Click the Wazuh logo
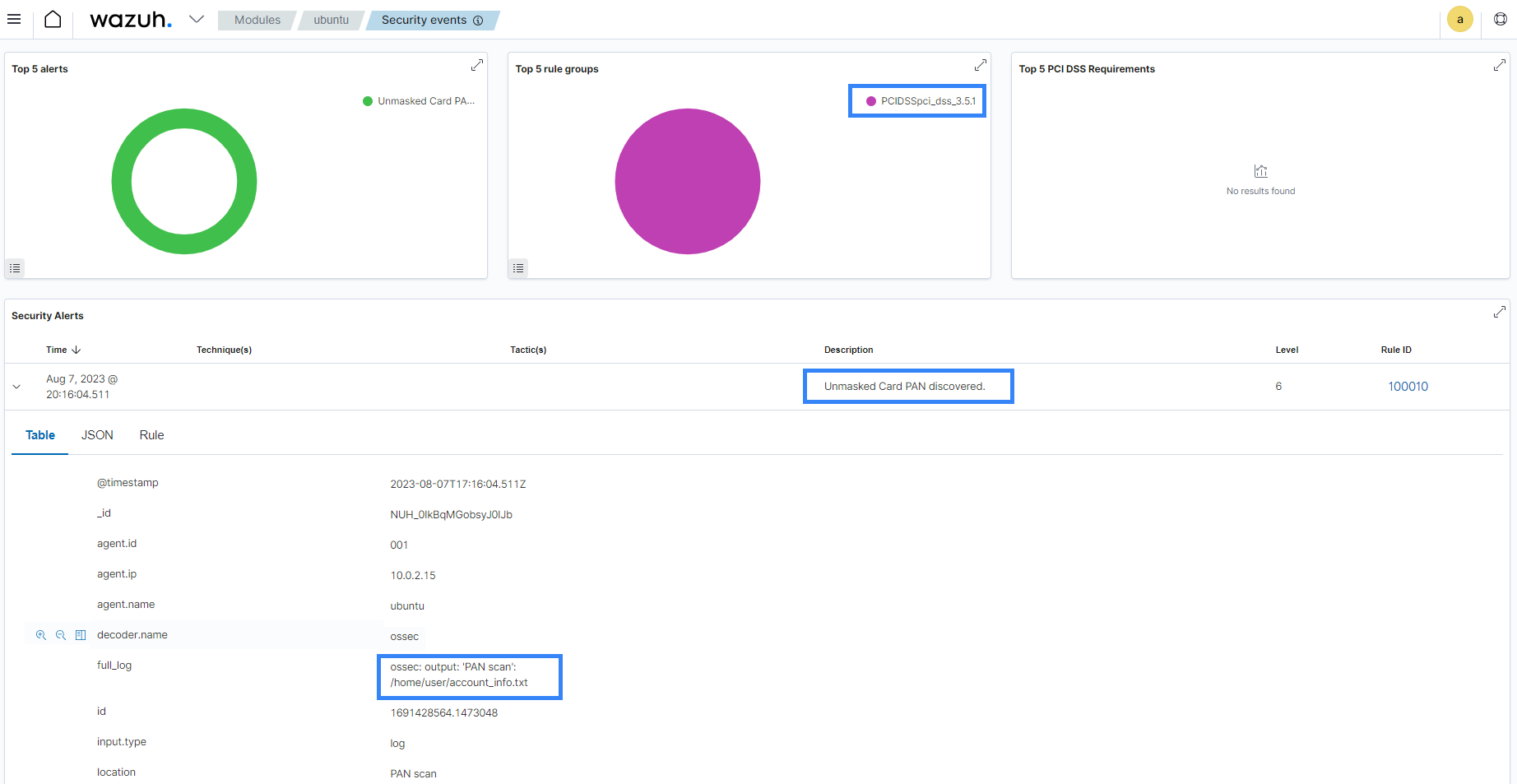 pos(131,20)
